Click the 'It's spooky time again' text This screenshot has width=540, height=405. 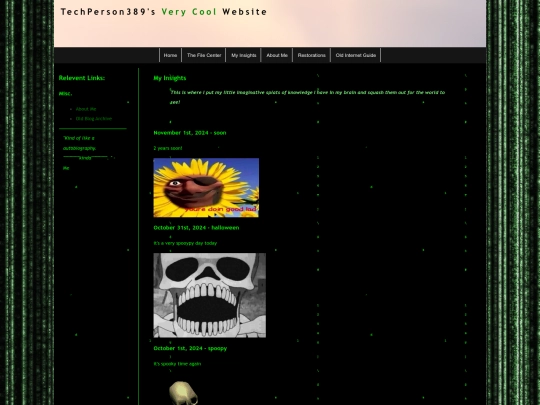[177, 364]
